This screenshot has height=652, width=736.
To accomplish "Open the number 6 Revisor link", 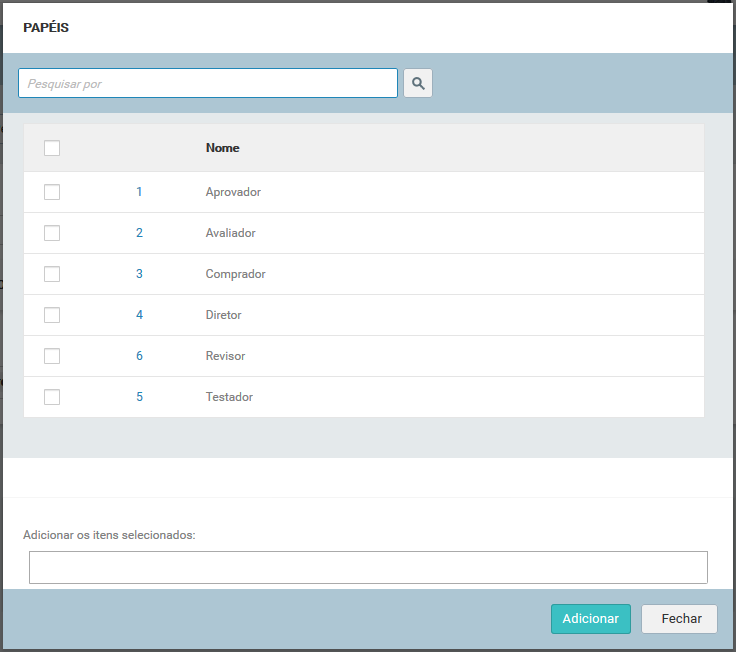I will tap(139, 356).
